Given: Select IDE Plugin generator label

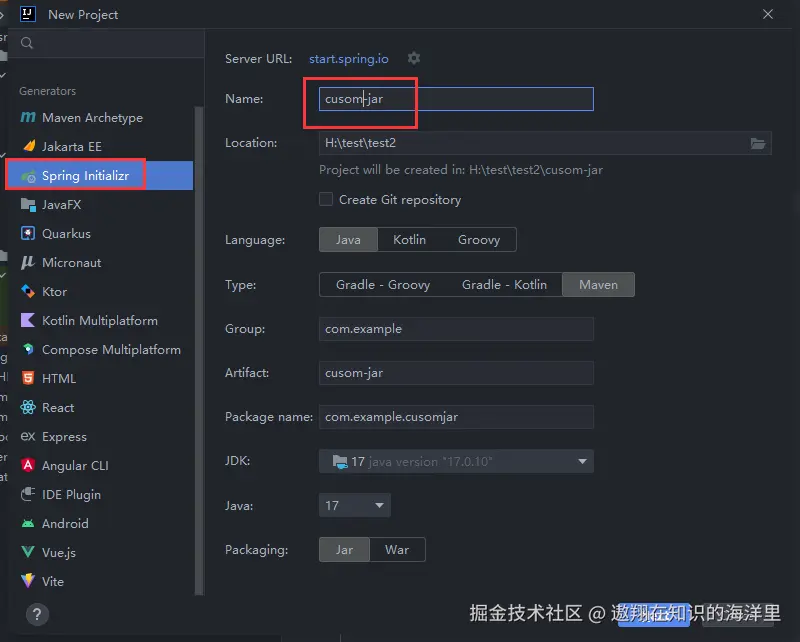Looking at the screenshot, I should (x=71, y=495).
